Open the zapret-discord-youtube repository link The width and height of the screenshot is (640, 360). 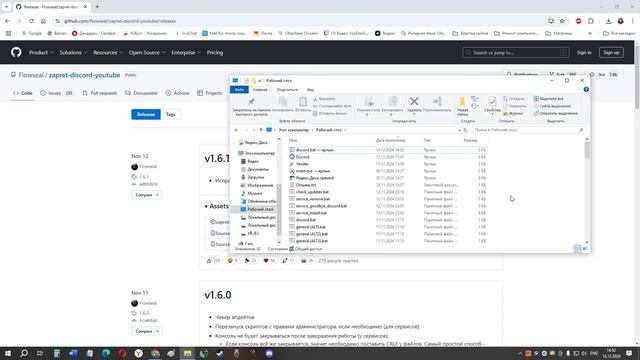[84, 75]
